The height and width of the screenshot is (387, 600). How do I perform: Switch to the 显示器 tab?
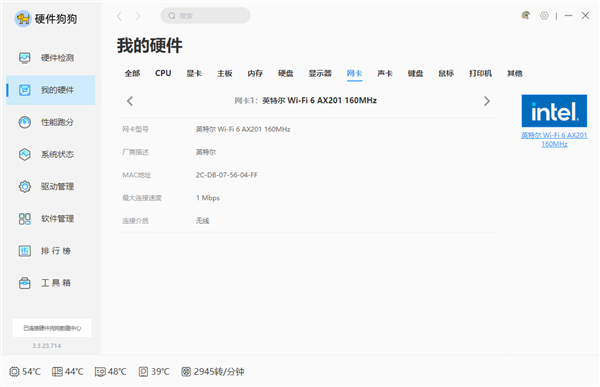pyautogui.click(x=320, y=73)
